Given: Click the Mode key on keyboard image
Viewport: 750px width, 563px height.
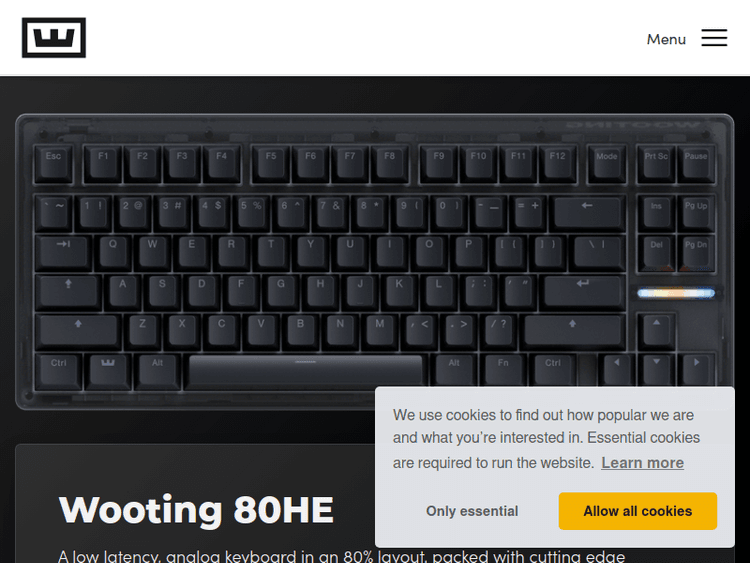Looking at the screenshot, I should coord(607,164).
